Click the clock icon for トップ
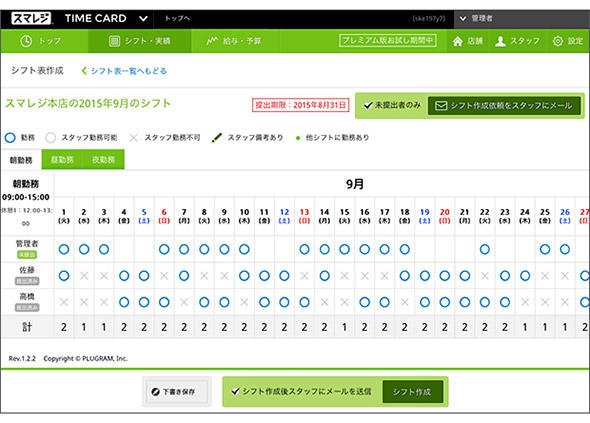This screenshot has height=423, width=590. pos(26,41)
